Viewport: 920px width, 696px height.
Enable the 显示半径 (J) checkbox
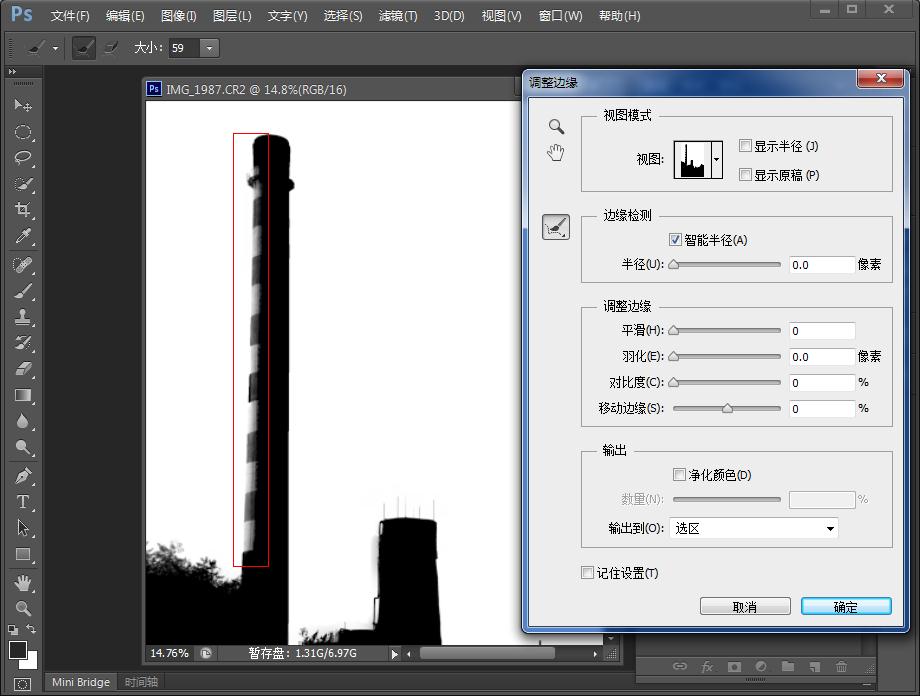(745, 146)
